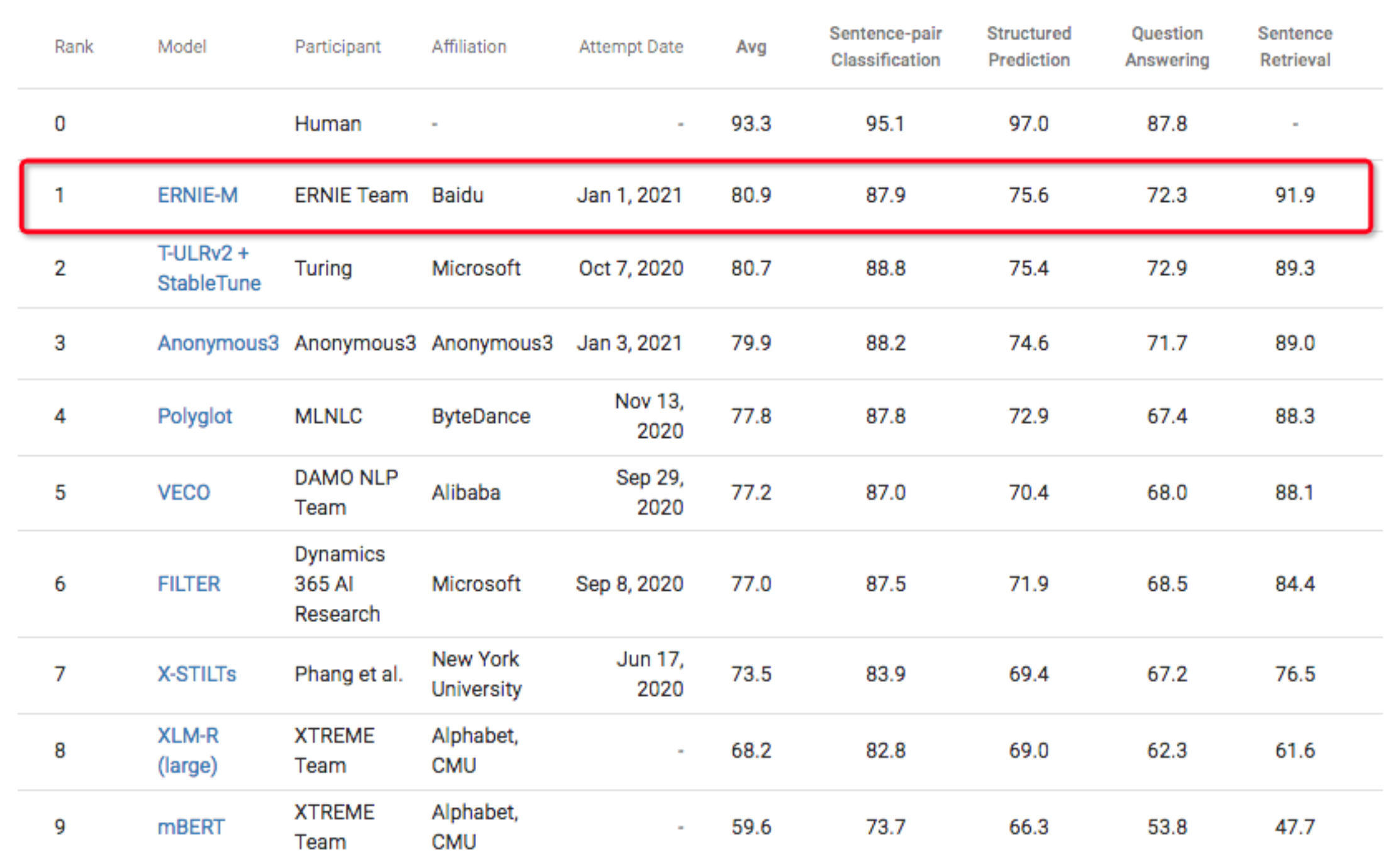1400x863 pixels.
Task: Select the ByteDance affiliation cell
Action: [481, 416]
